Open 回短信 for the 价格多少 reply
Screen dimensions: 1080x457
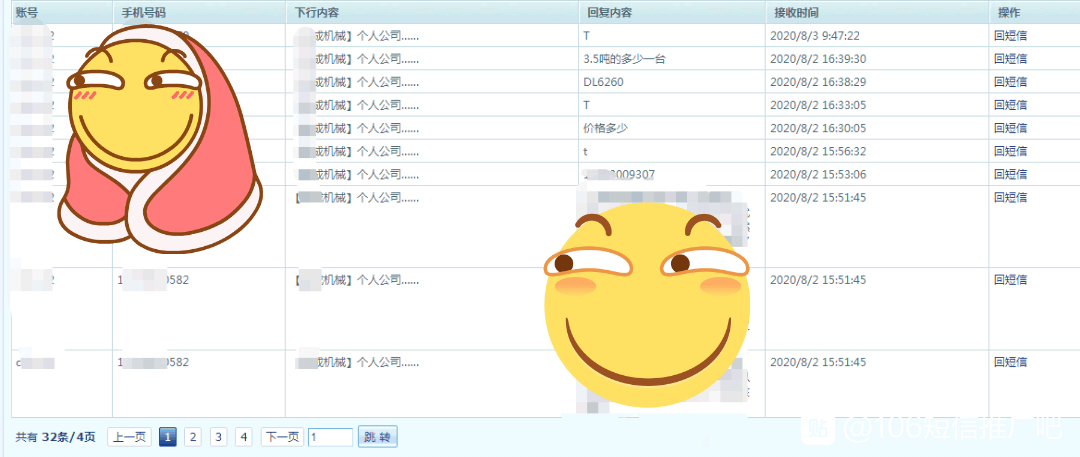[1010, 128]
